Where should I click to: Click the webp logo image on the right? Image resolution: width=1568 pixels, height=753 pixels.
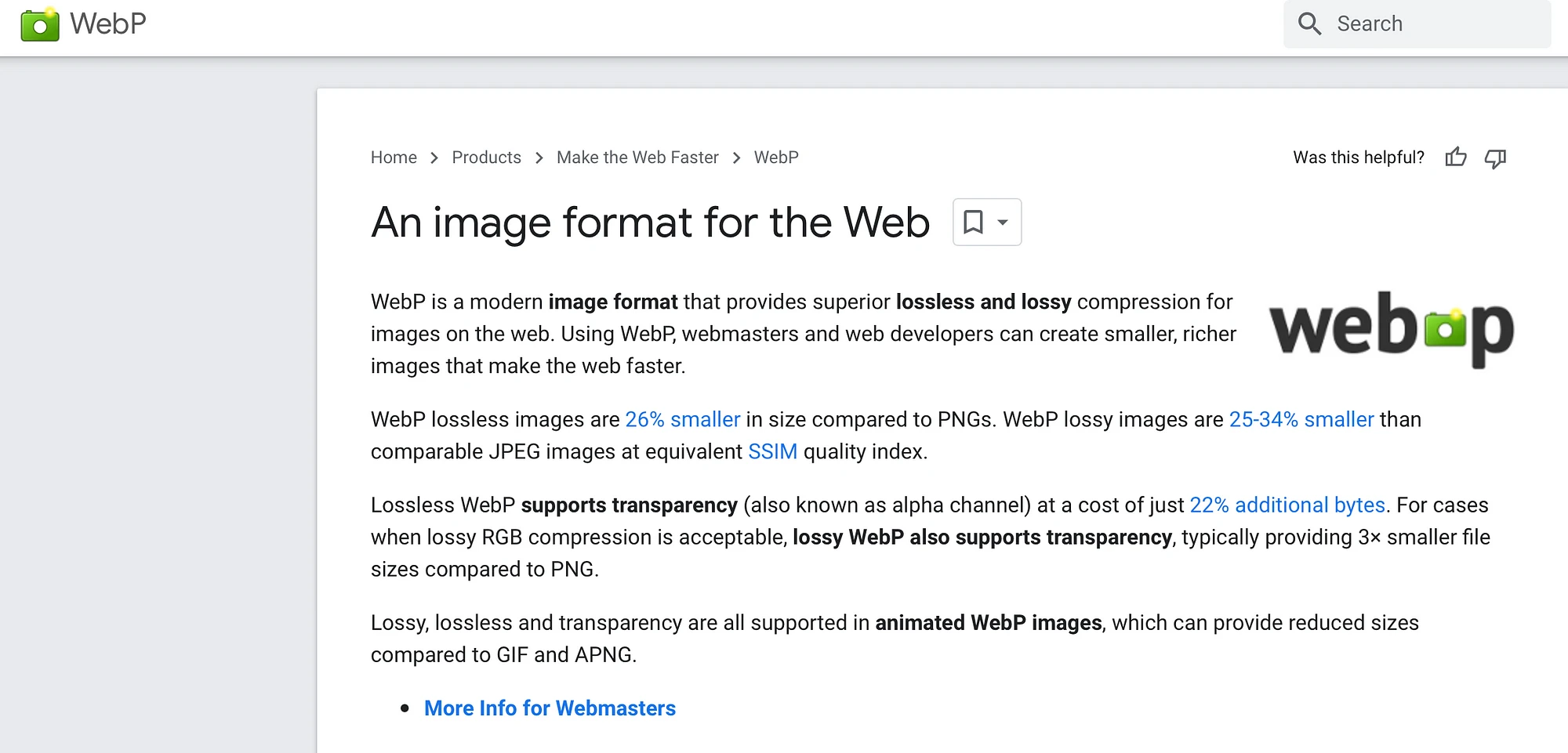pyautogui.click(x=1392, y=329)
